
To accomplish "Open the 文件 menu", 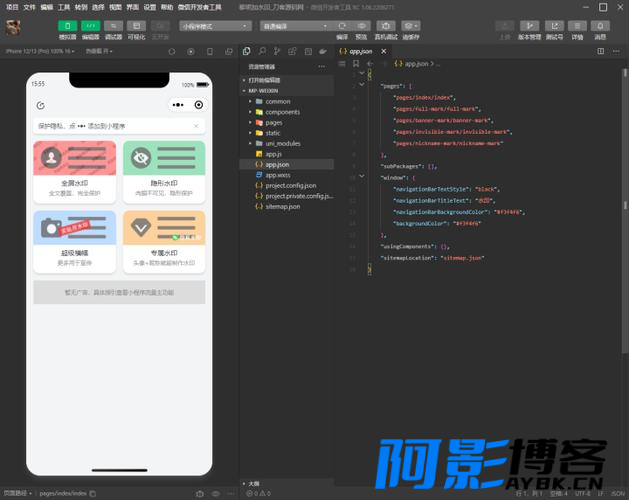I will click(29, 7).
